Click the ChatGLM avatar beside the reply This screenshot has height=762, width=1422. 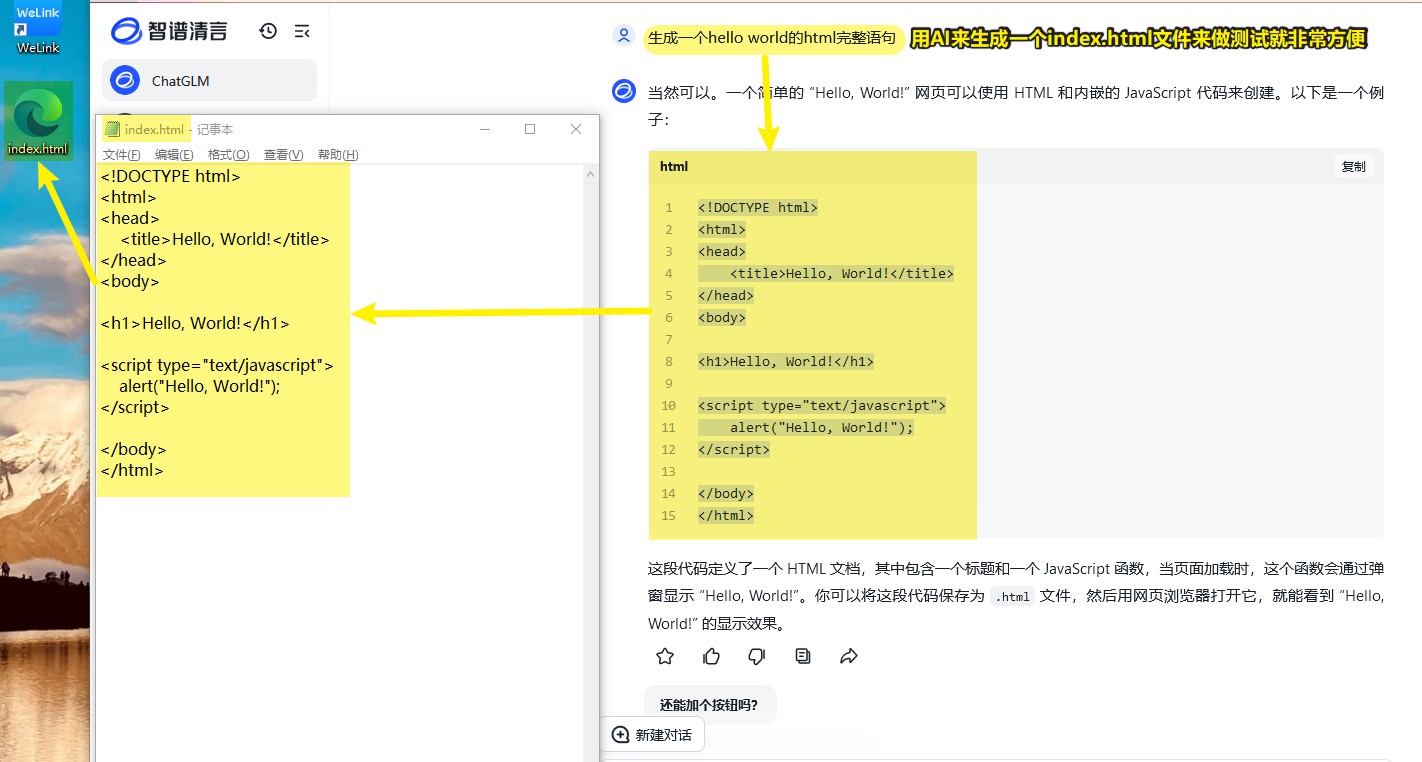click(x=624, y=92)
